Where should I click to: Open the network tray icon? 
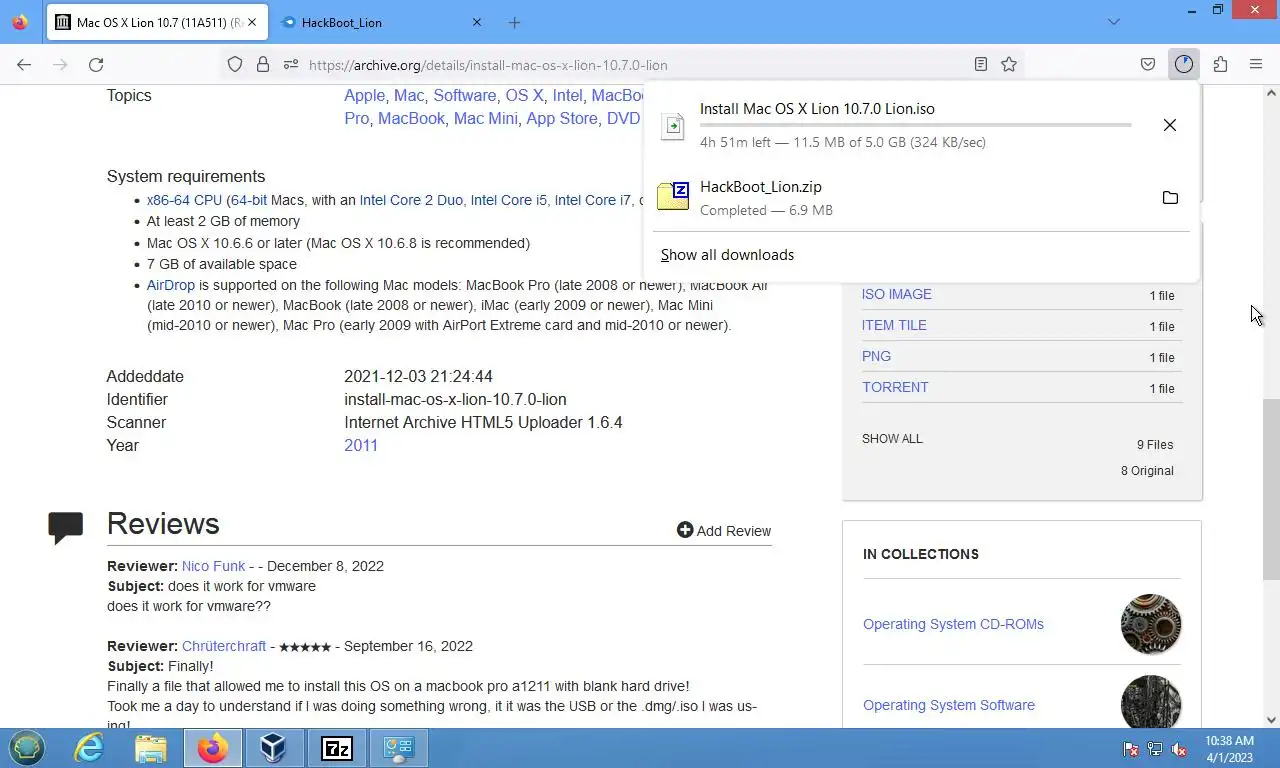1155,749
